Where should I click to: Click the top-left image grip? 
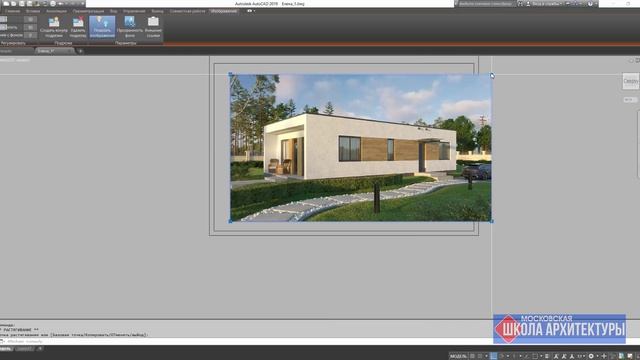pyautogui.click(x=231, y=75)
